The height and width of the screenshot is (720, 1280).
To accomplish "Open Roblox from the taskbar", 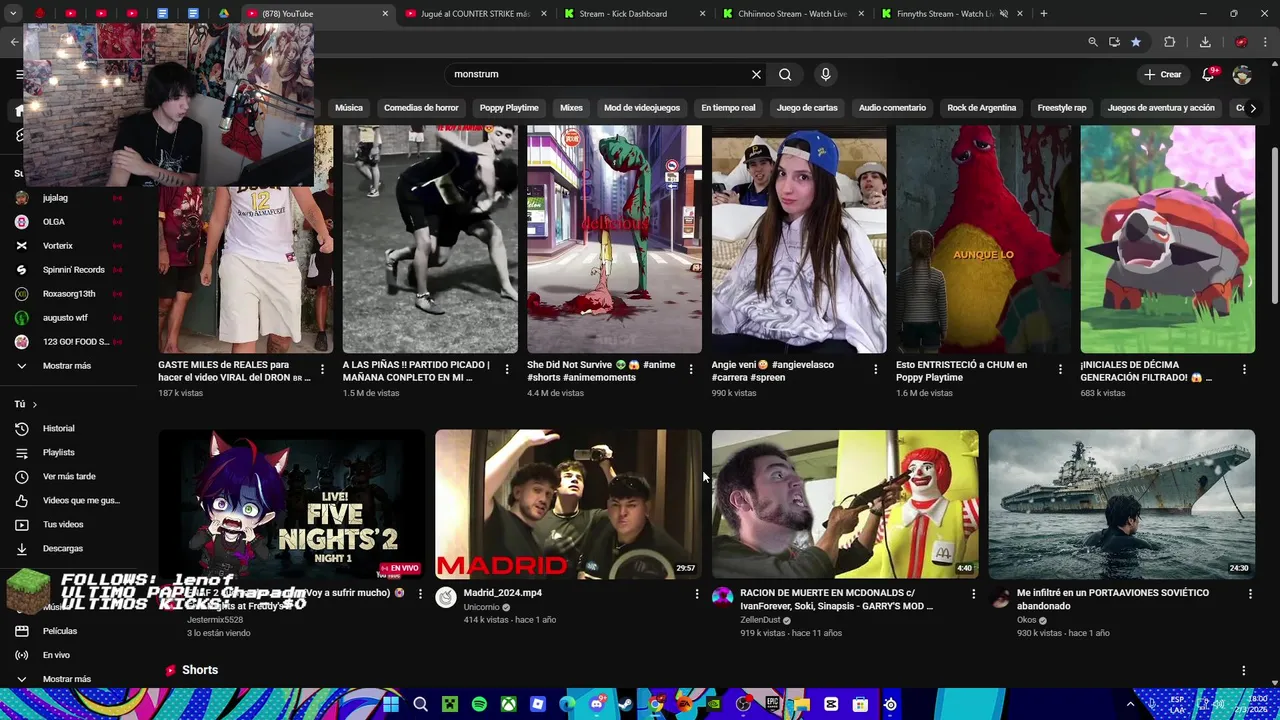I will pyautogui.click(x=538, y=704).
